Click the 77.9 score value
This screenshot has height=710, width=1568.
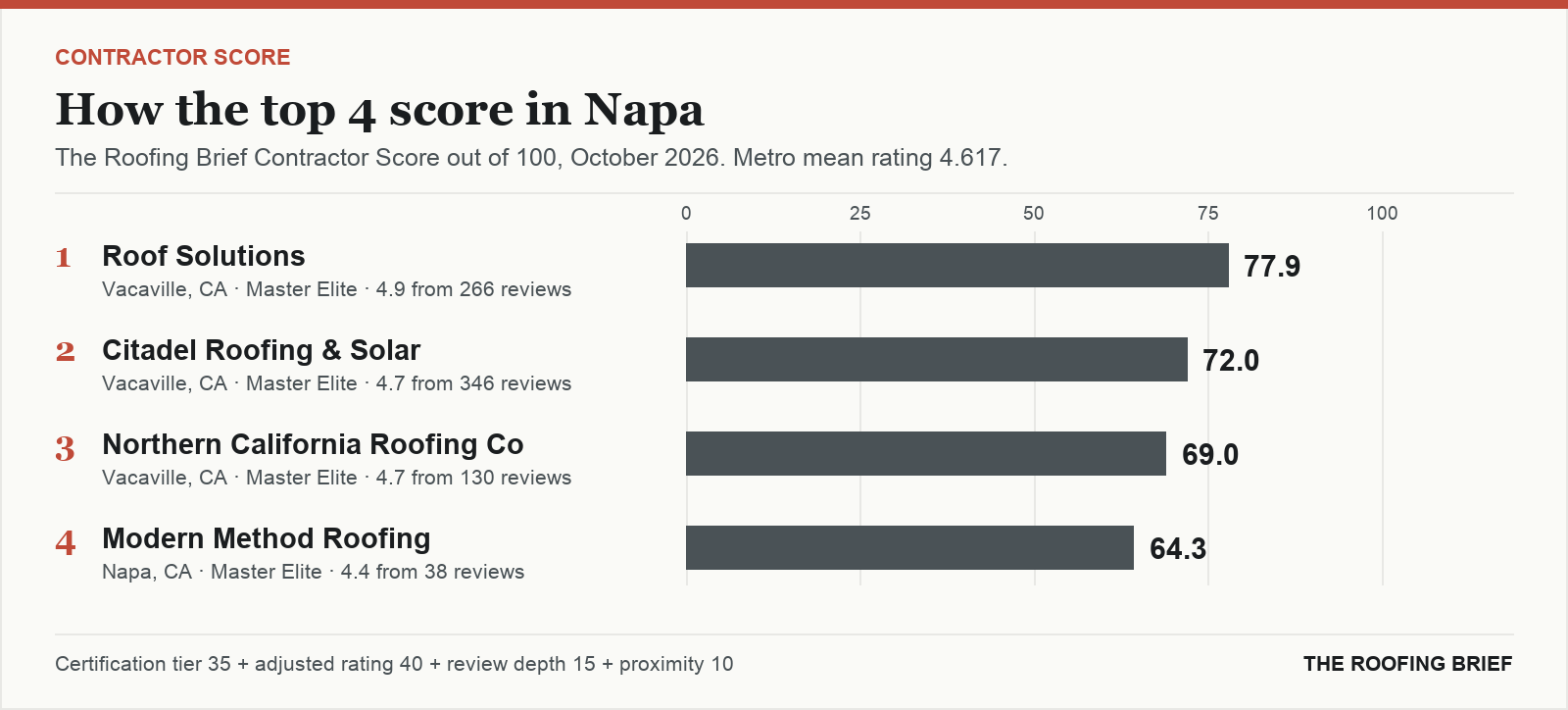[1272, 266]
